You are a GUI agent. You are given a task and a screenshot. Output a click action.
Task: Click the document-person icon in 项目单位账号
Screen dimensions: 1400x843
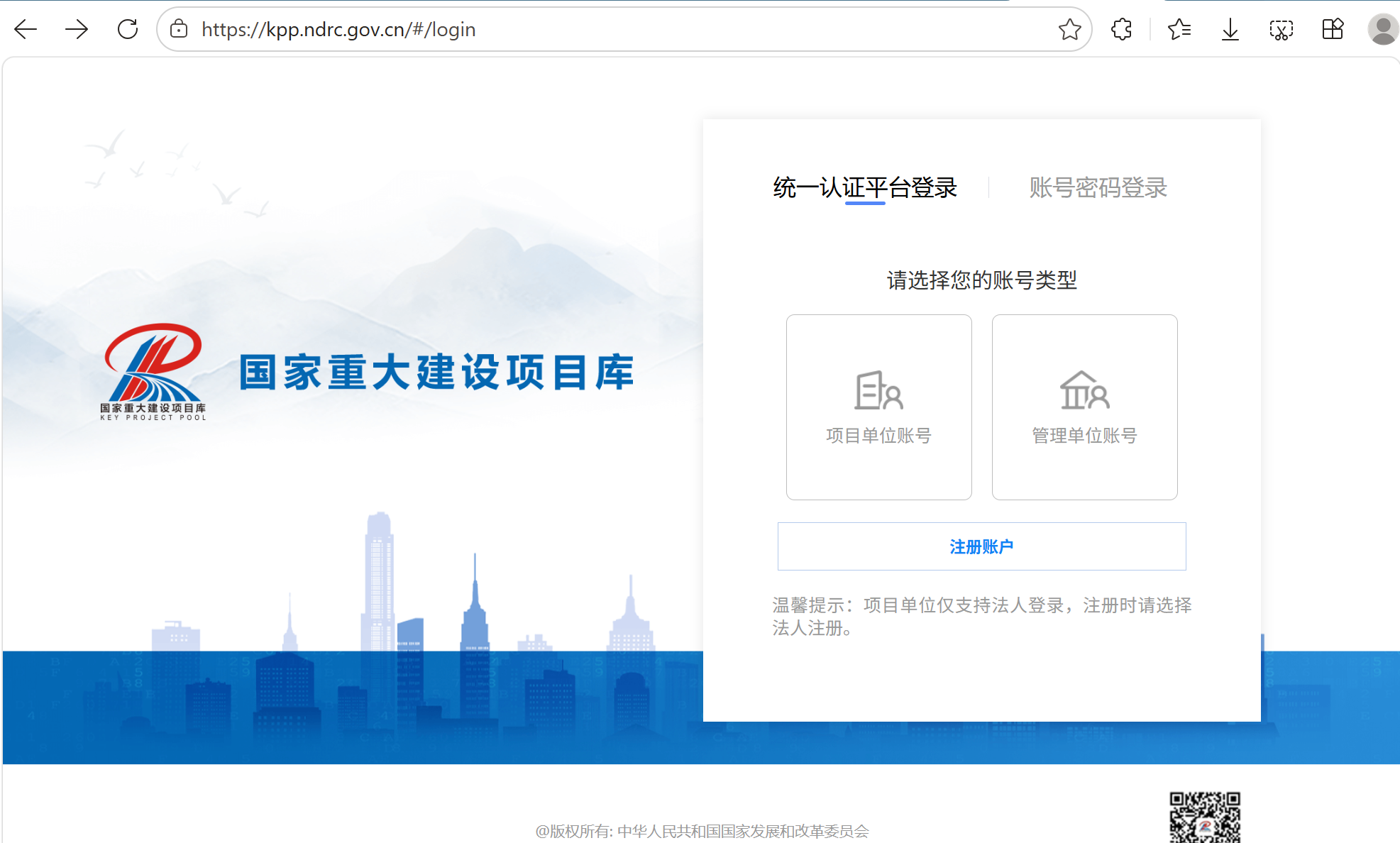point(878,390)
